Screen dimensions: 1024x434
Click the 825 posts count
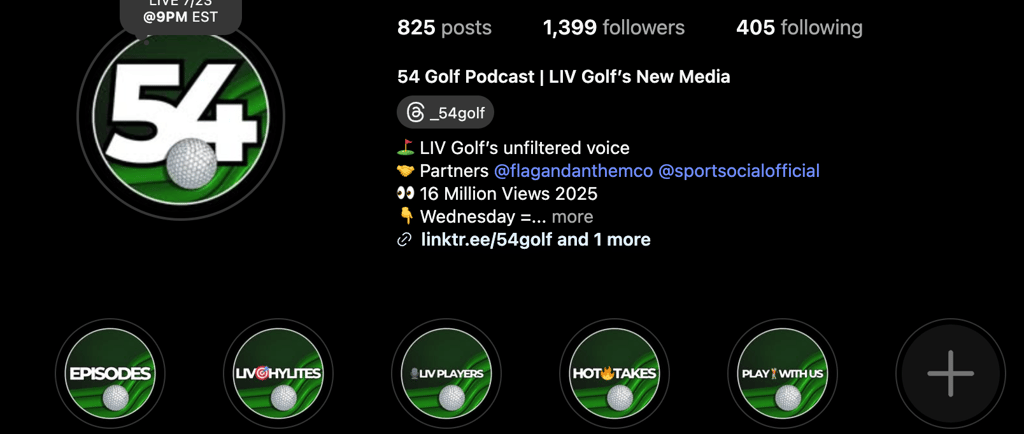pyautogui.click(x=444, y=27)
